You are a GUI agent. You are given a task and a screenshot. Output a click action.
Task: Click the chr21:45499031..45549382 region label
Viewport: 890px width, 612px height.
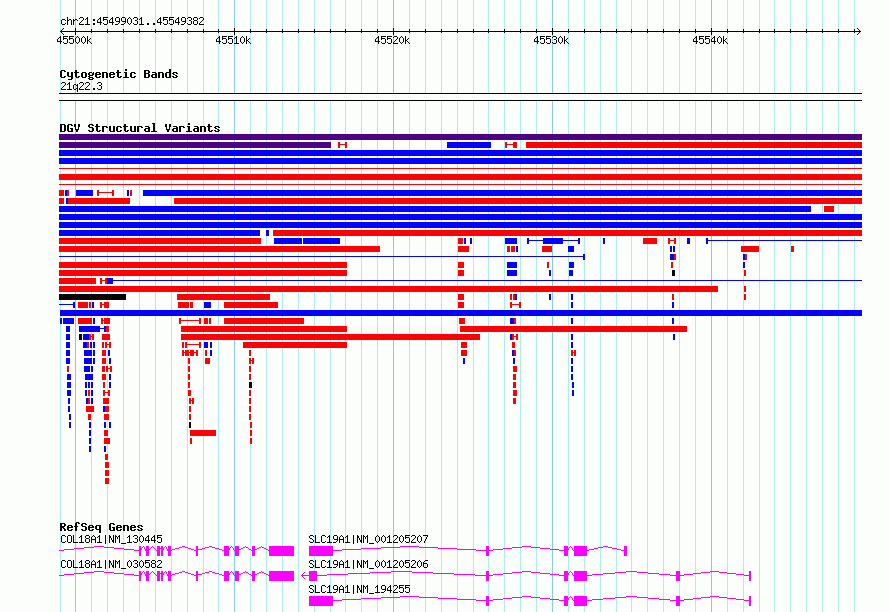(x=132, y=22)
